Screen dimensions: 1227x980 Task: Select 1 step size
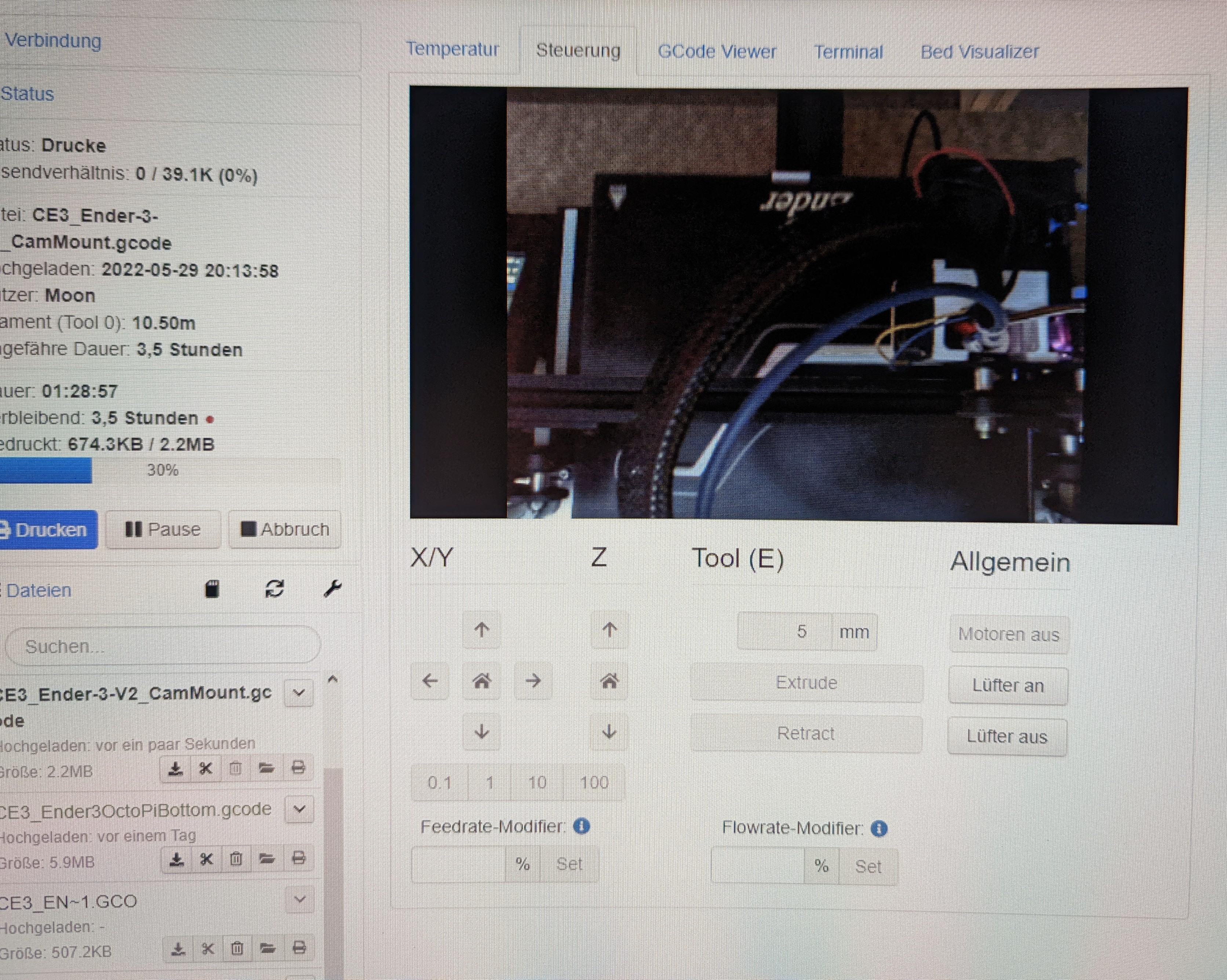pos(490,783)
